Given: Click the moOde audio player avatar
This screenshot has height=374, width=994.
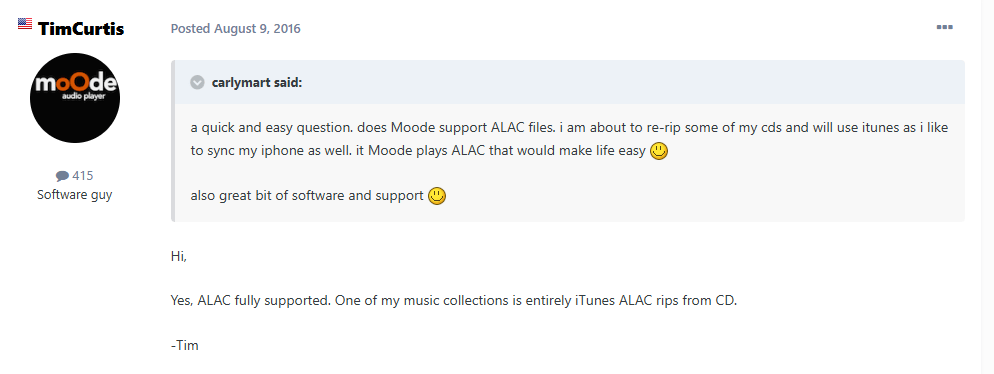Looking at the screenshot, I should [75, 98].
